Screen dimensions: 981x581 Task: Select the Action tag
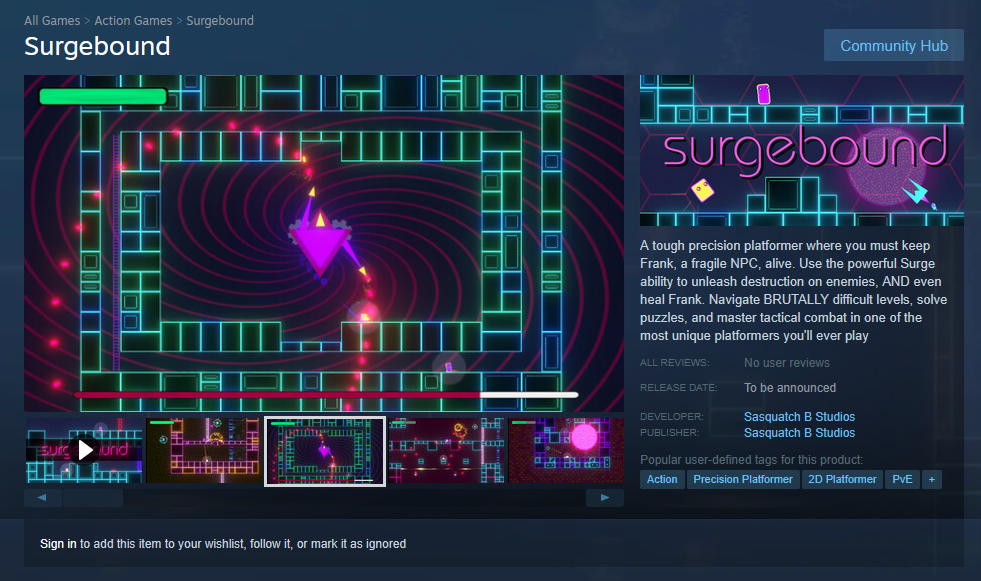click(662, 479)
